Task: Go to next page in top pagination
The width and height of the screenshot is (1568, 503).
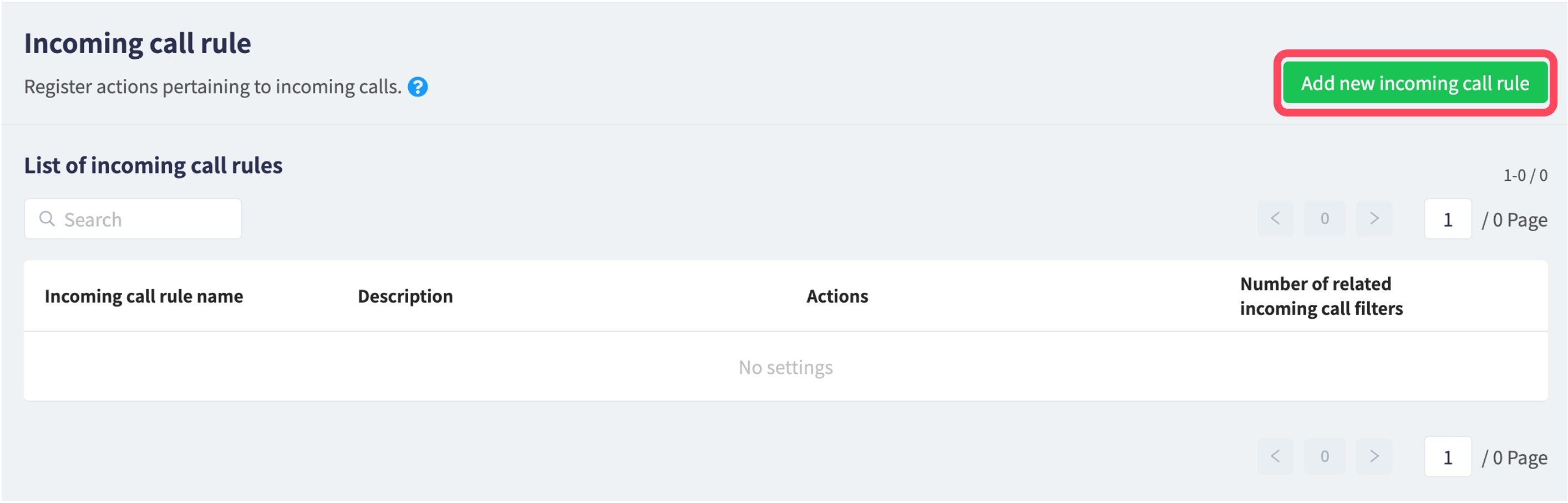Action: pos(1374,219)
